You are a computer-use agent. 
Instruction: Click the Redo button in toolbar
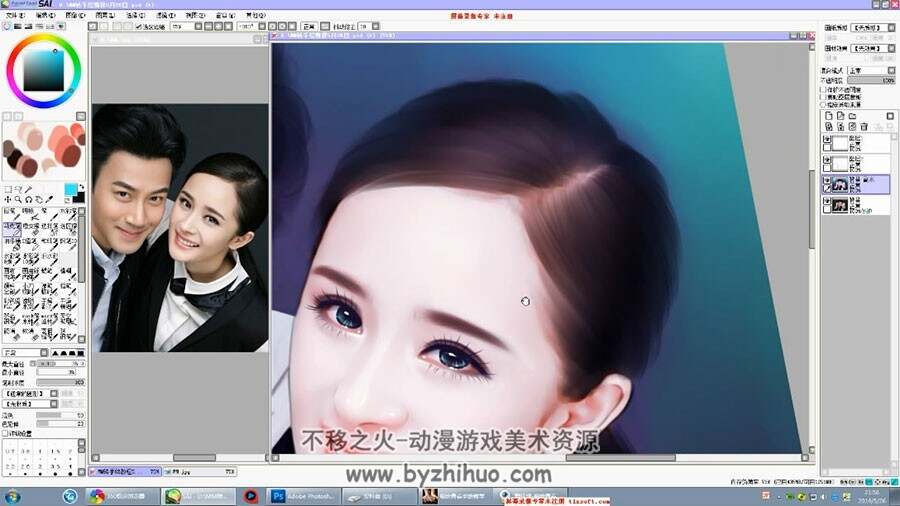pos(104,26)
